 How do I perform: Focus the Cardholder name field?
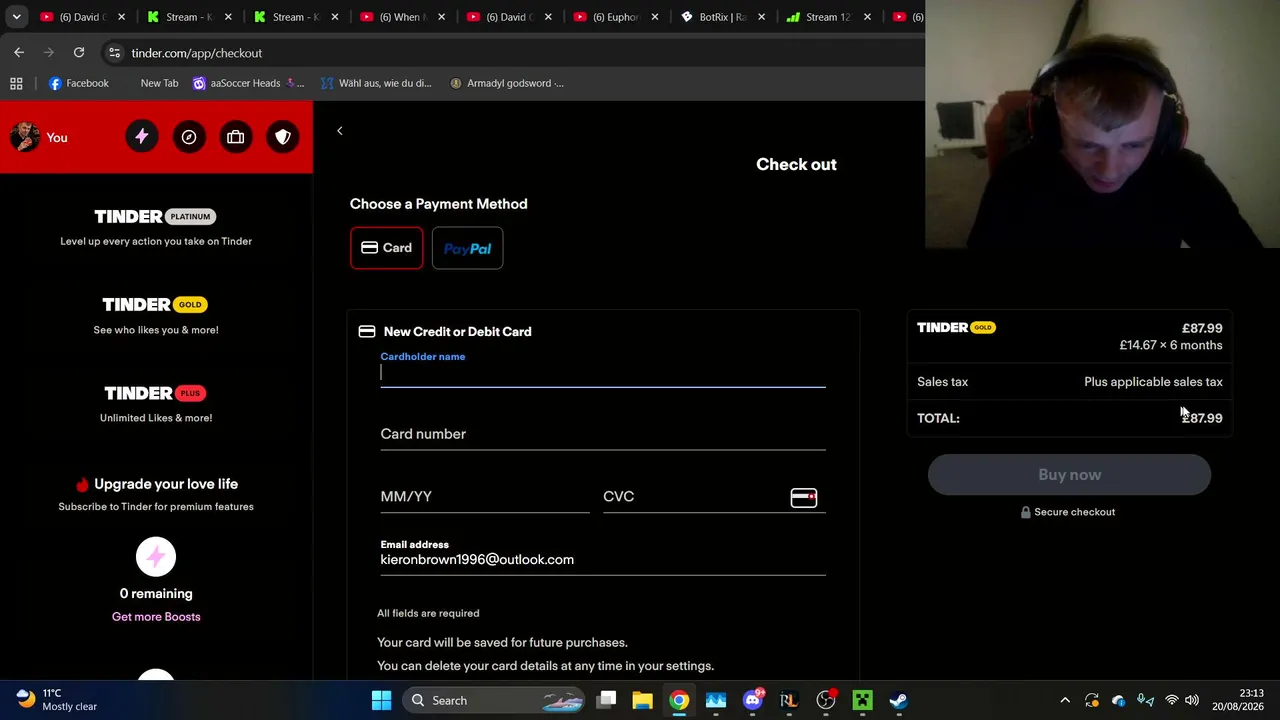pyautogui.click(x=603, y=373)
